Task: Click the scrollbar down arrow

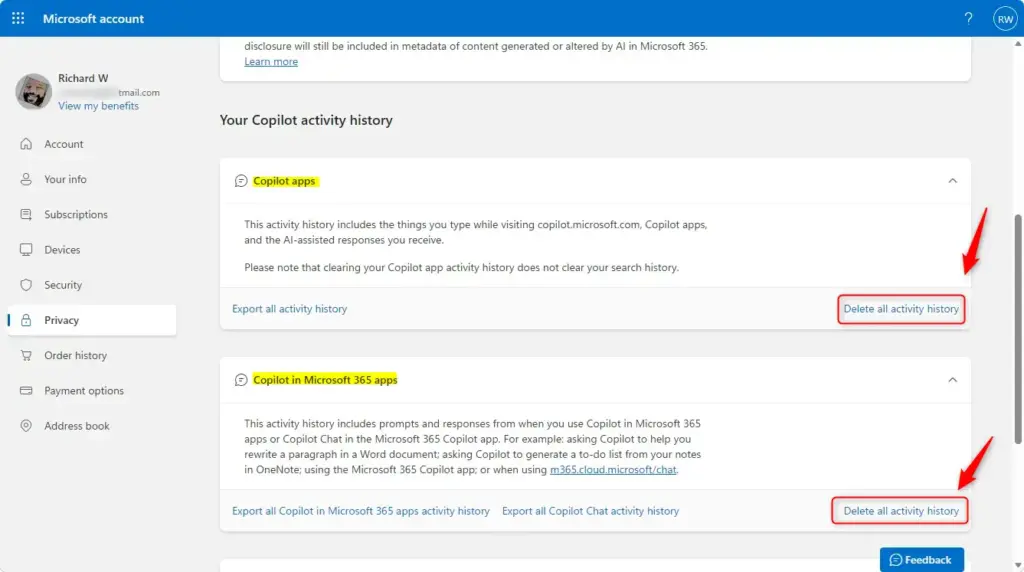Action: [x=1017, y=565]
